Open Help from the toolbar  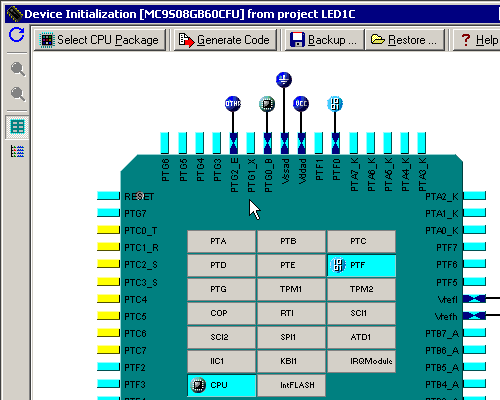click(477, 40)
